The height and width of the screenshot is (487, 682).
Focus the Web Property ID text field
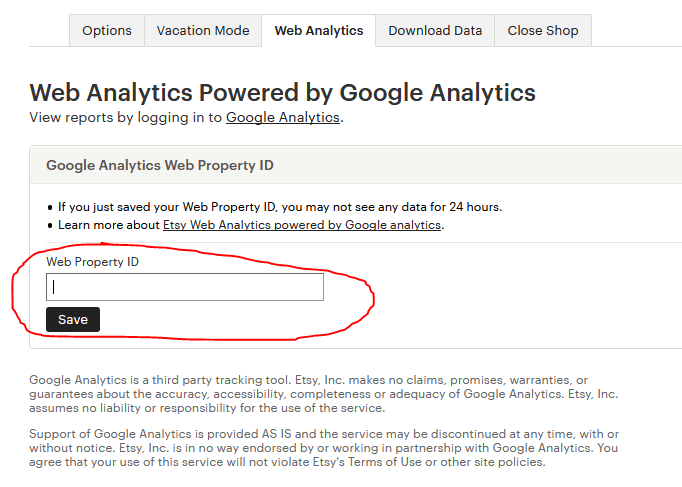[x=185, y=287]
